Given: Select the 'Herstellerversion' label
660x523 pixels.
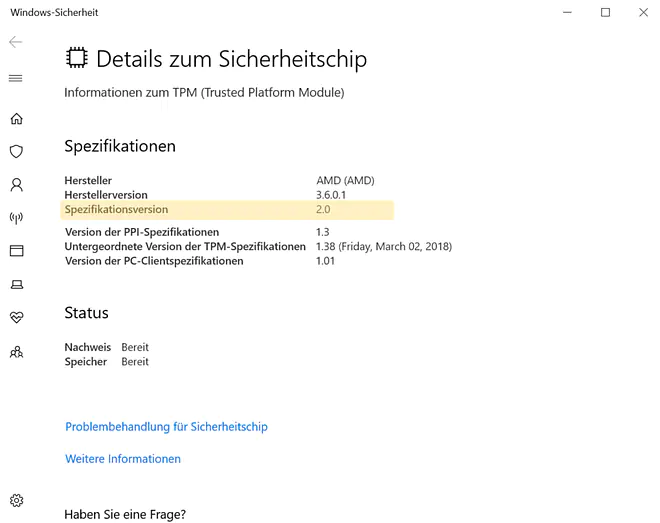Looking at the screenshot, I should click(106, 195).
